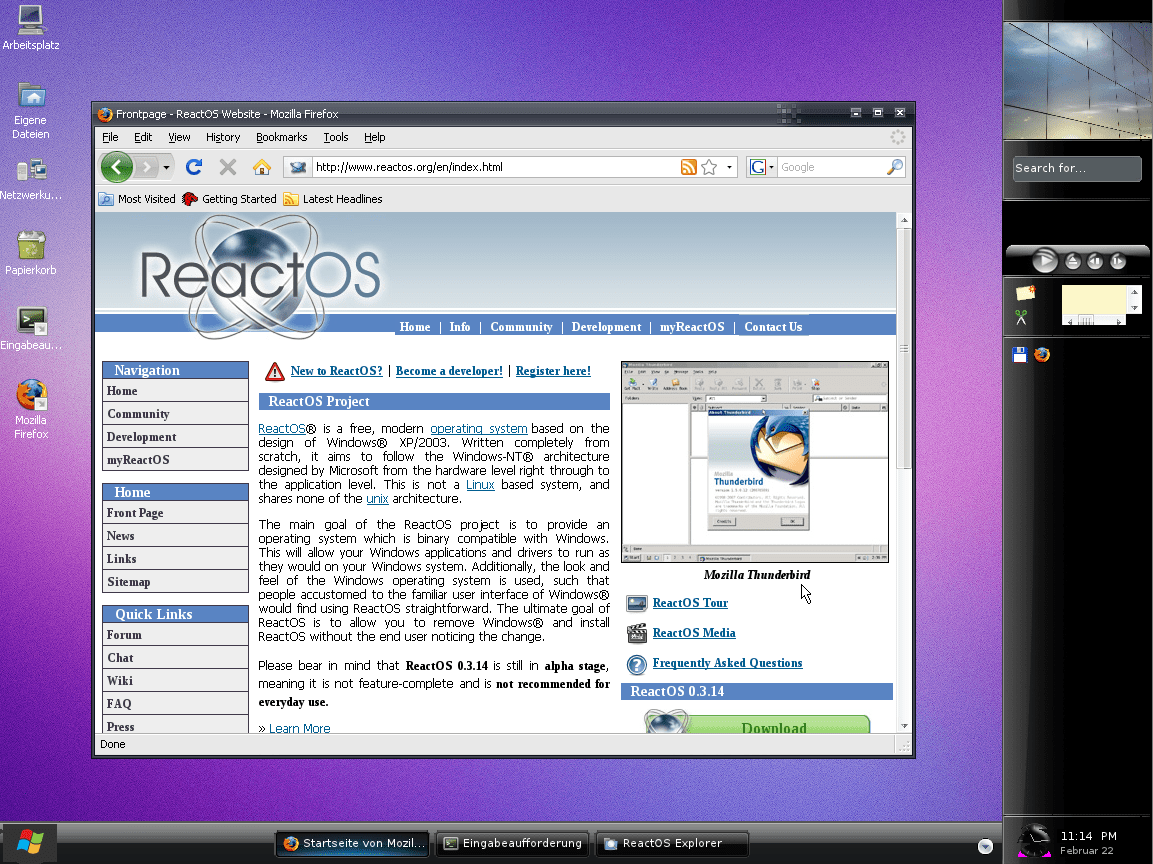Open the Start menu button
This screenshot has height=864, width=1153.
click(29, 843)
